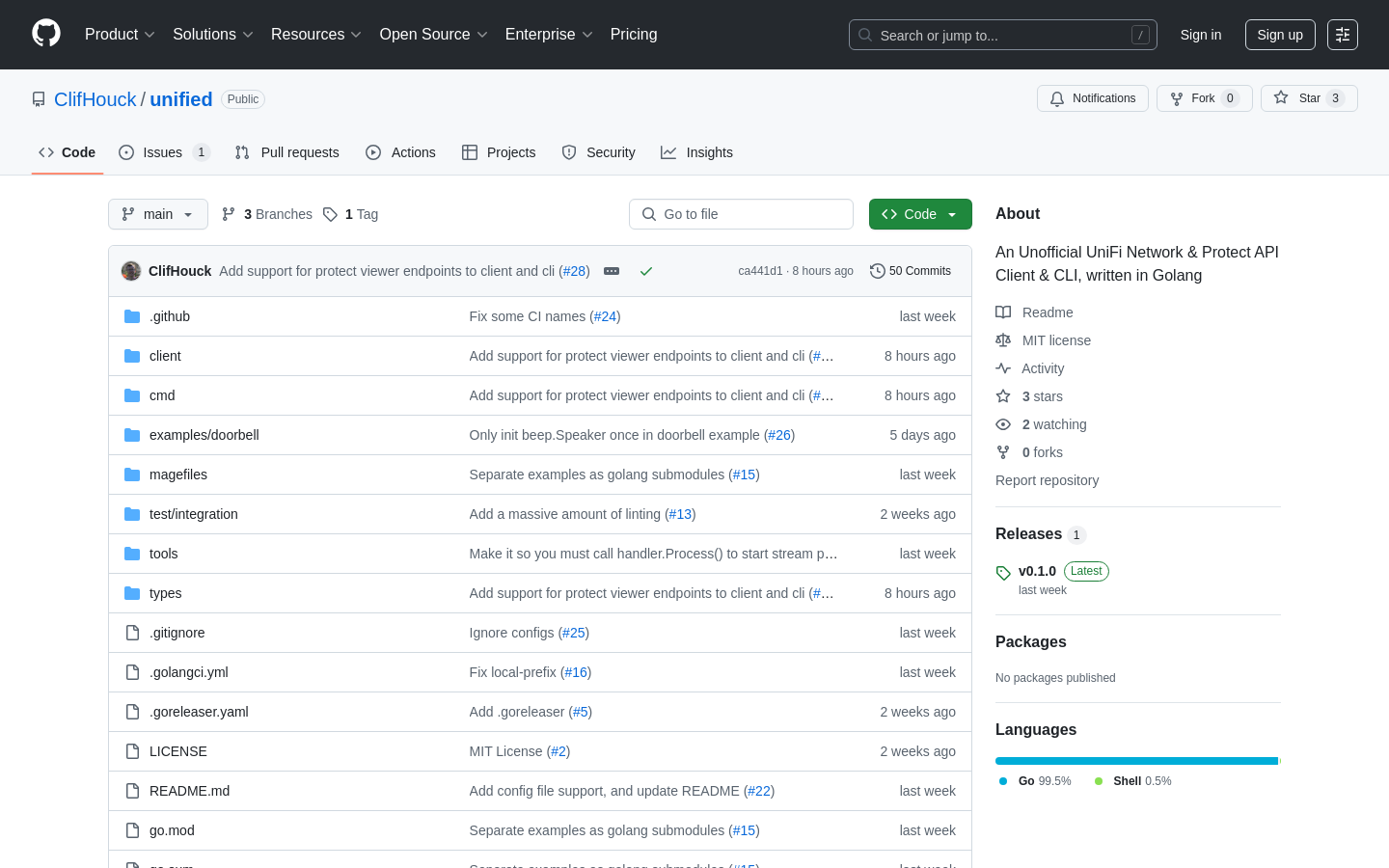Open the Packages heading link

[x=1030, y=642]
